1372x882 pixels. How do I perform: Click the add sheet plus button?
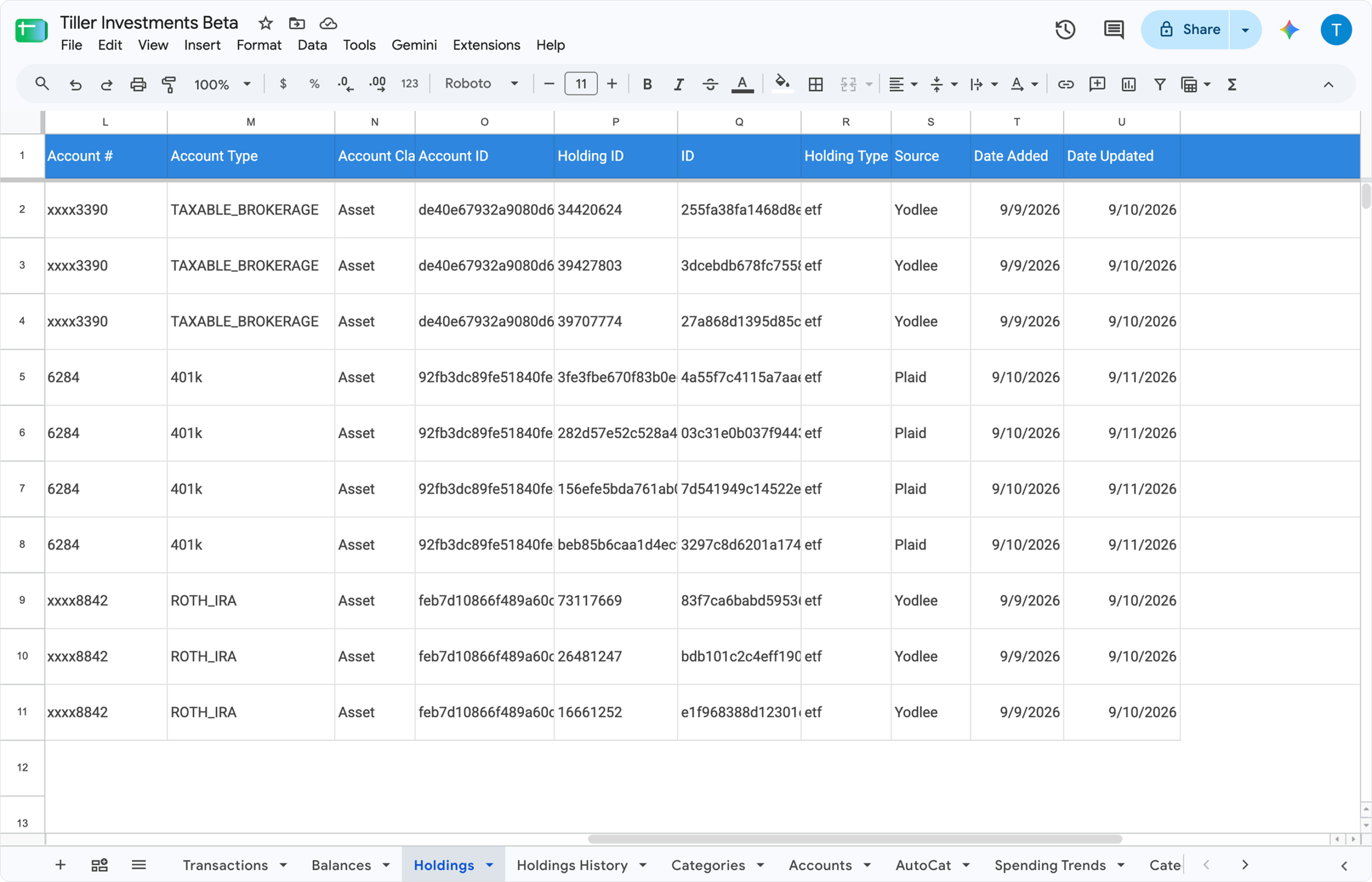click(60, 865)
